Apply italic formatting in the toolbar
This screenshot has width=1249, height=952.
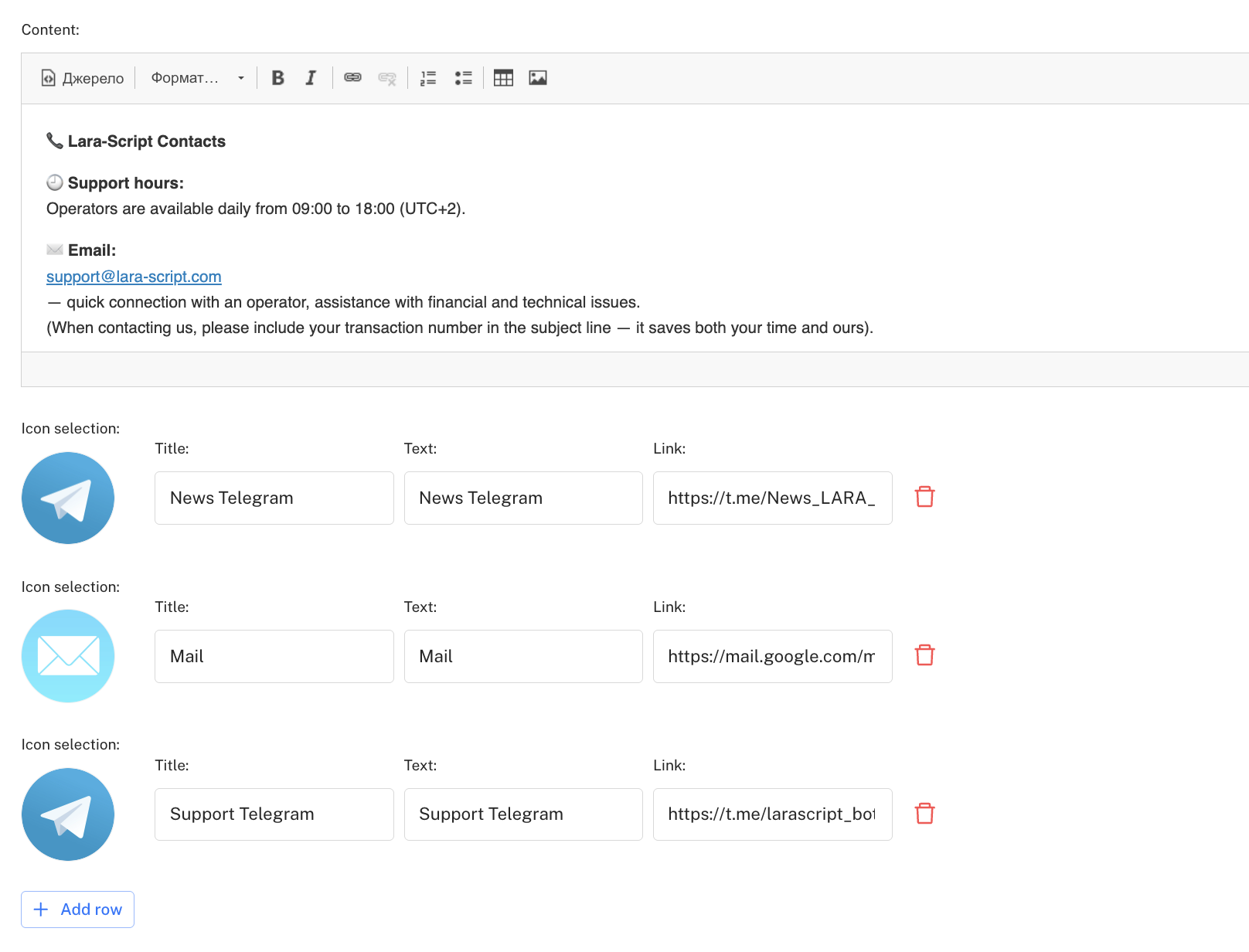click(x=311, y=78)
